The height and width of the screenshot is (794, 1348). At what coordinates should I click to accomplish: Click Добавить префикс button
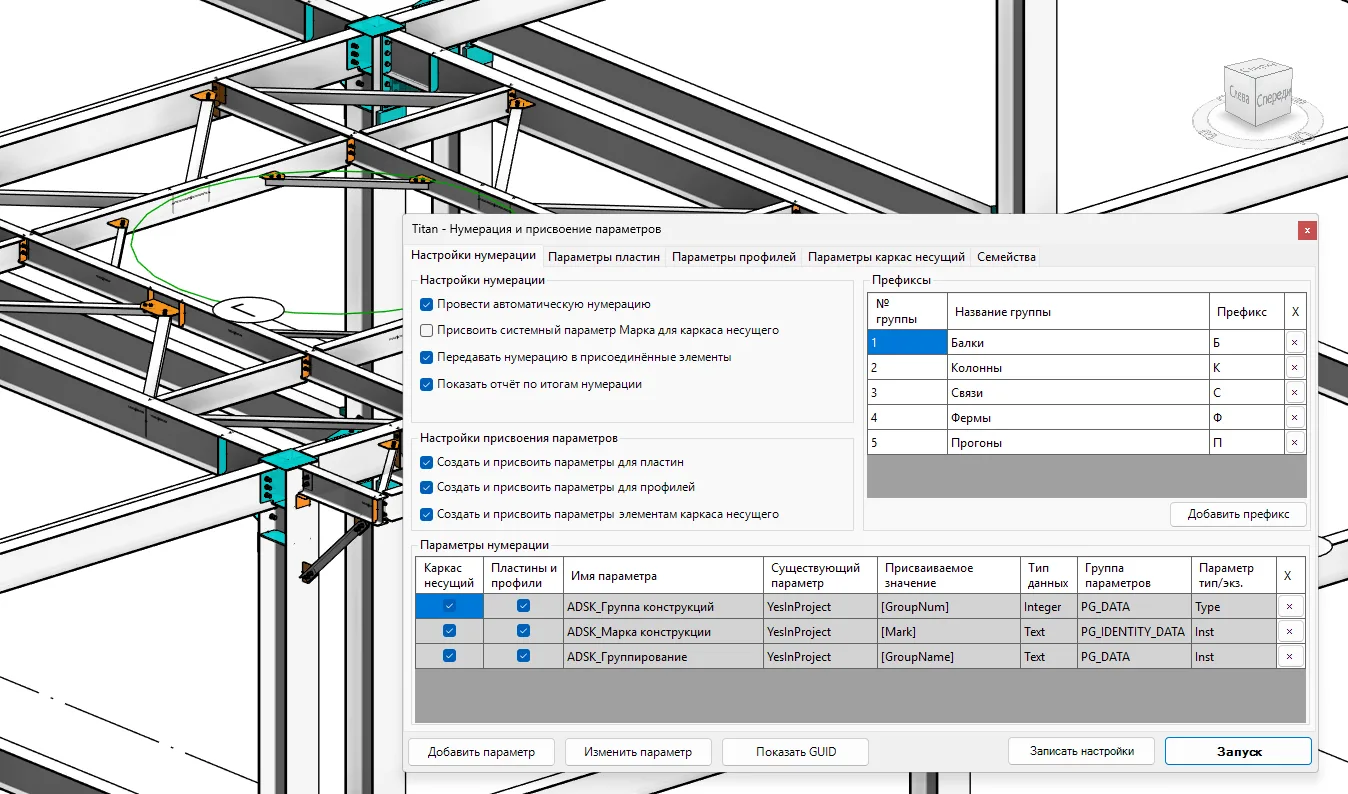tap(1238, 514)
